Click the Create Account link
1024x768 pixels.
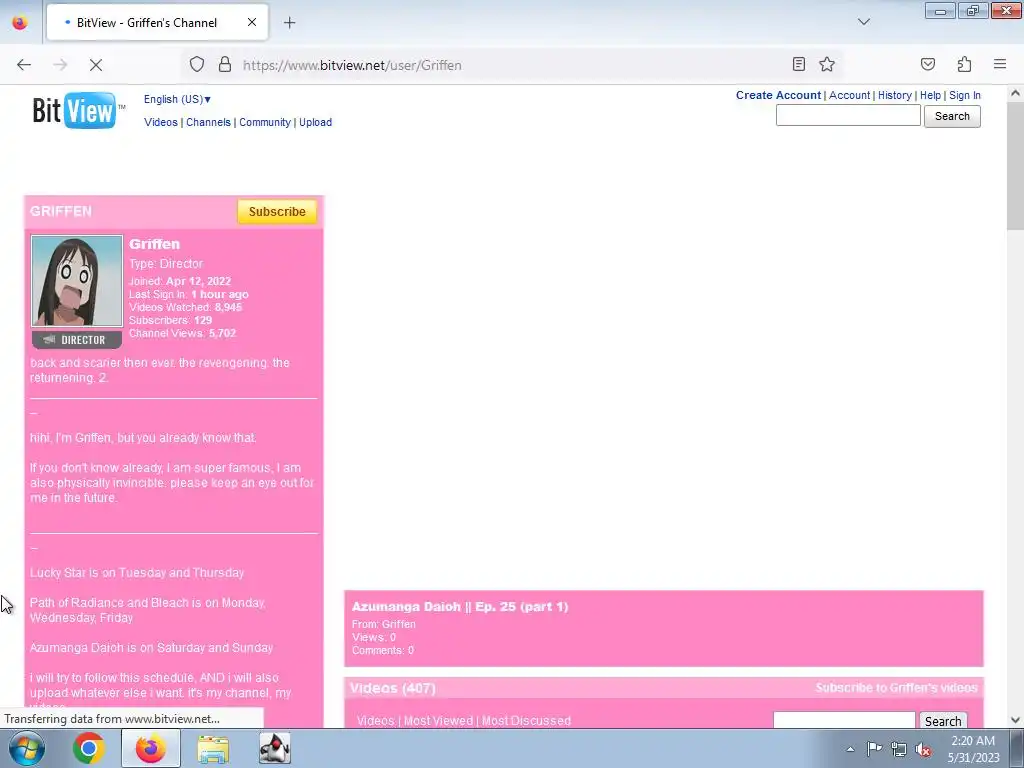click(778, 95)
